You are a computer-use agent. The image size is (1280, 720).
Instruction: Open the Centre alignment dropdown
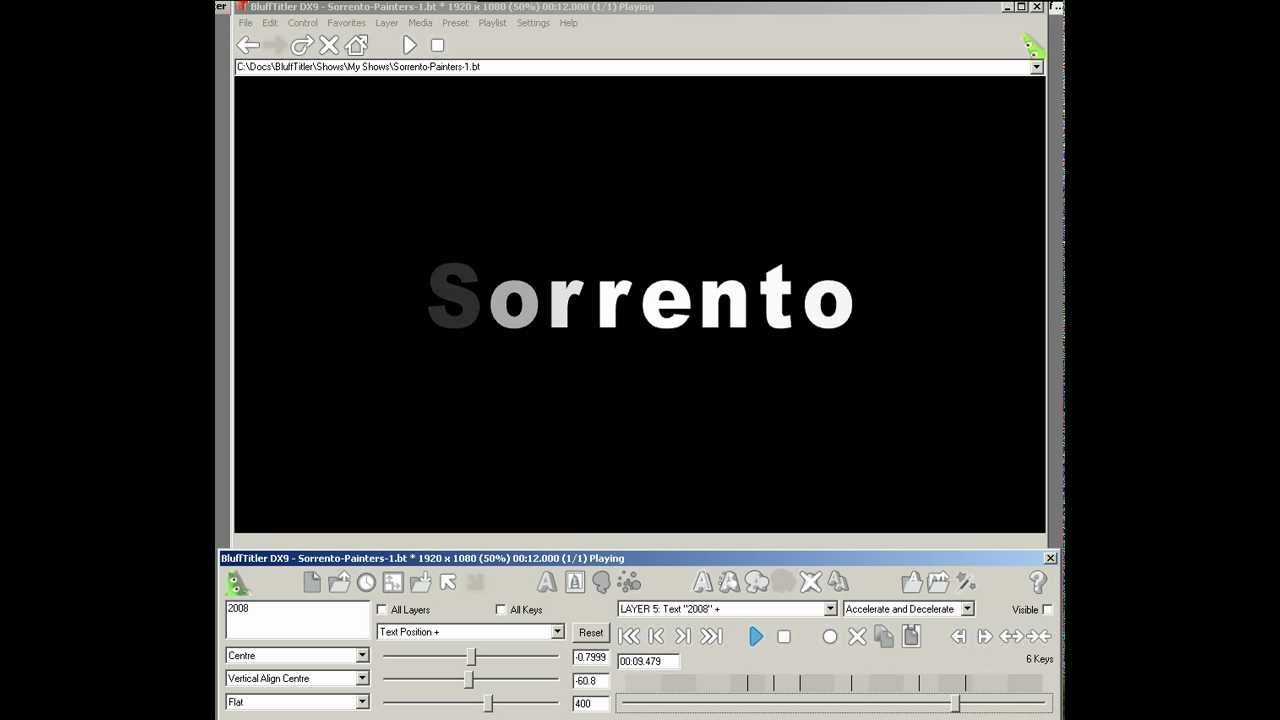pyautogui.click(x=362, y=656)
